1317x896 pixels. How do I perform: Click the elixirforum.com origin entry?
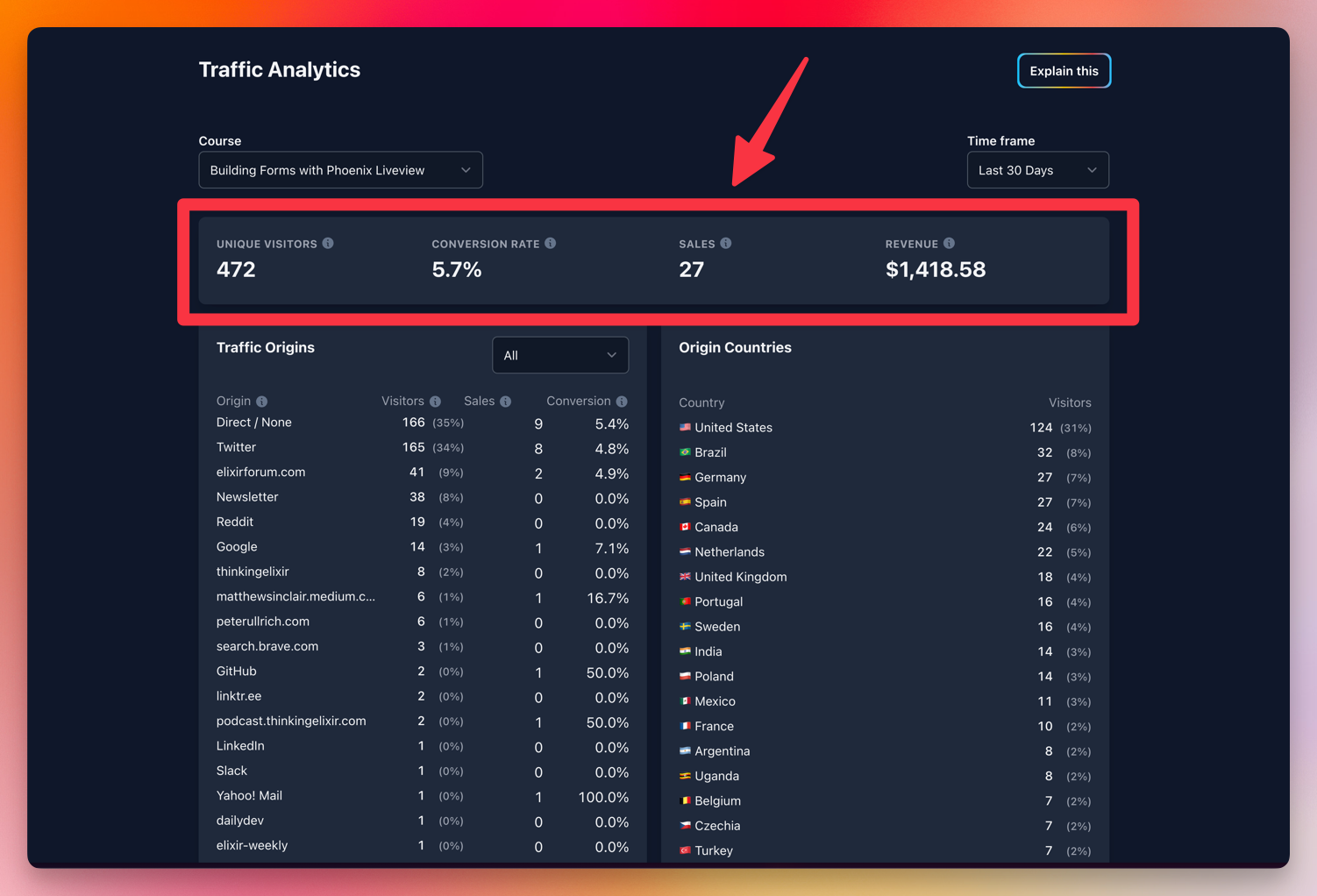click(260, 473)
